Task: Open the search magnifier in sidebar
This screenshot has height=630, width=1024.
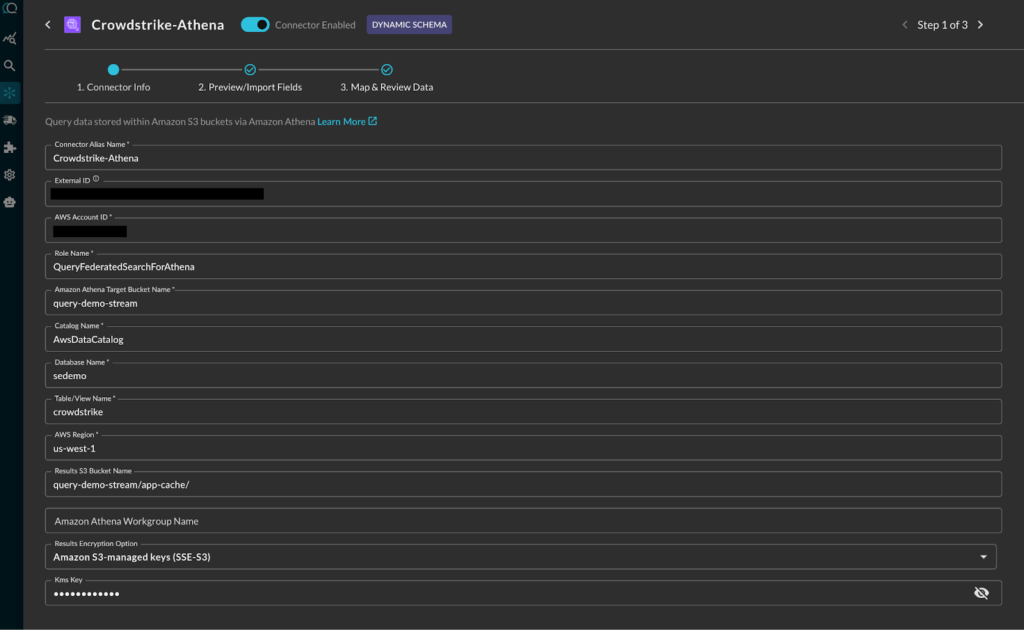Action: point(10,66)
